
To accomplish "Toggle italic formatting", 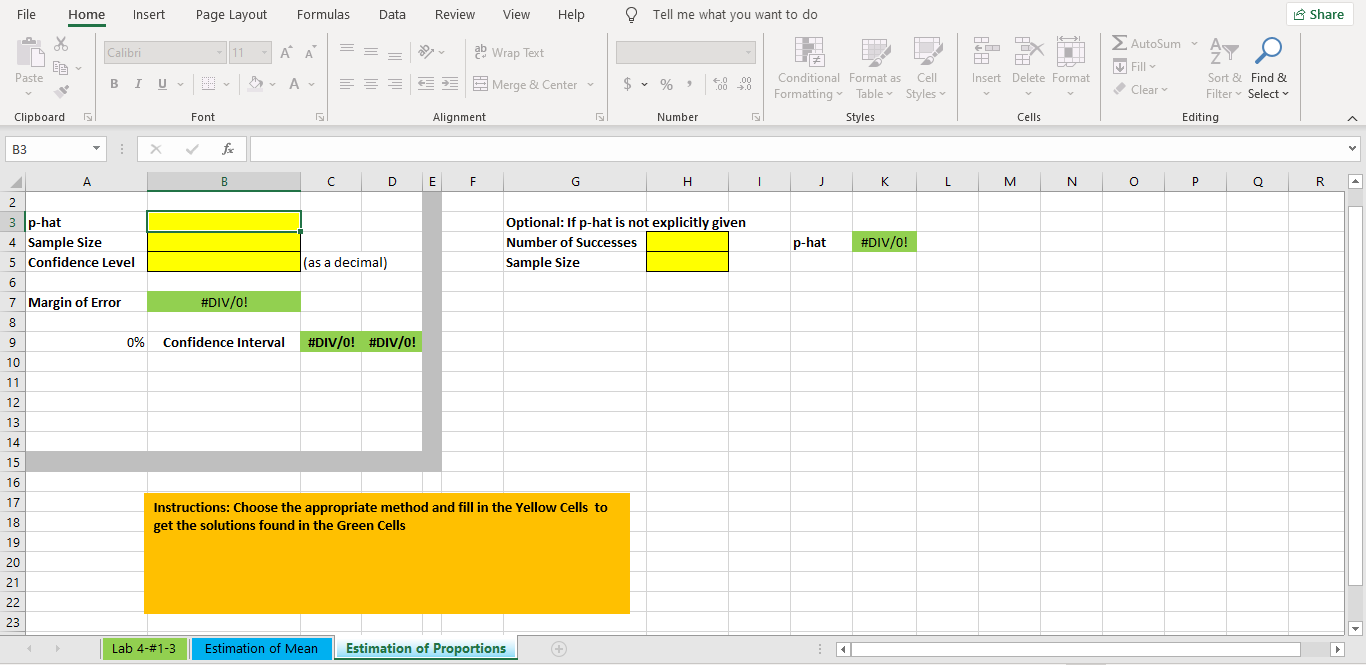I will pyautogui.click(x=137, y=84).
